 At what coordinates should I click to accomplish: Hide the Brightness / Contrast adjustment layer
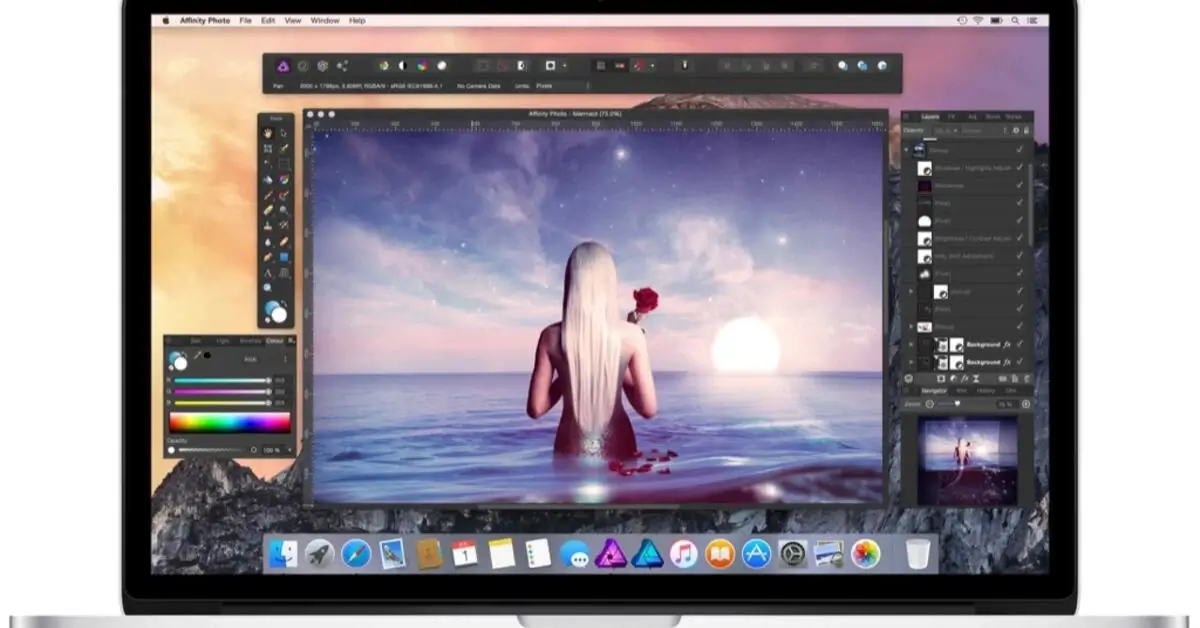1020,238
